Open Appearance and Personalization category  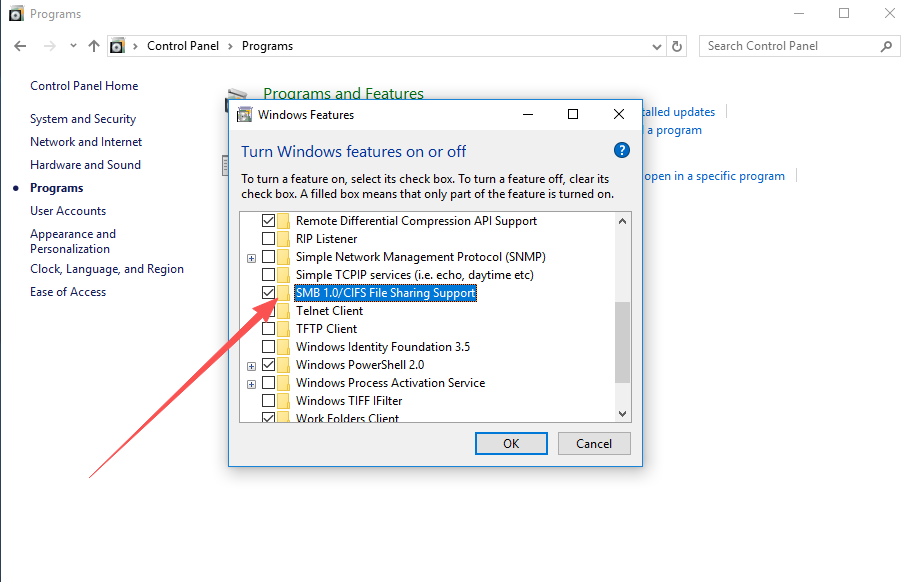[73, 241]
